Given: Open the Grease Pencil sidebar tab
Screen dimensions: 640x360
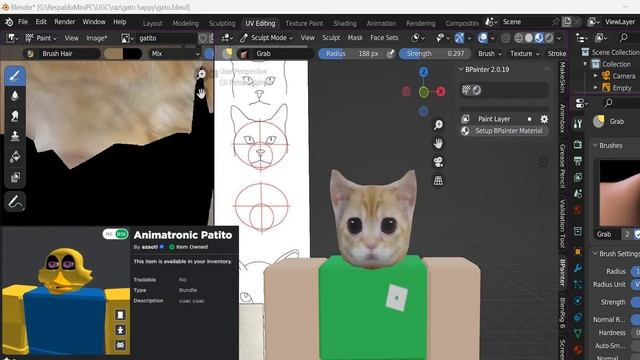Looking at the screenshot, I should (x=563, y=166).
